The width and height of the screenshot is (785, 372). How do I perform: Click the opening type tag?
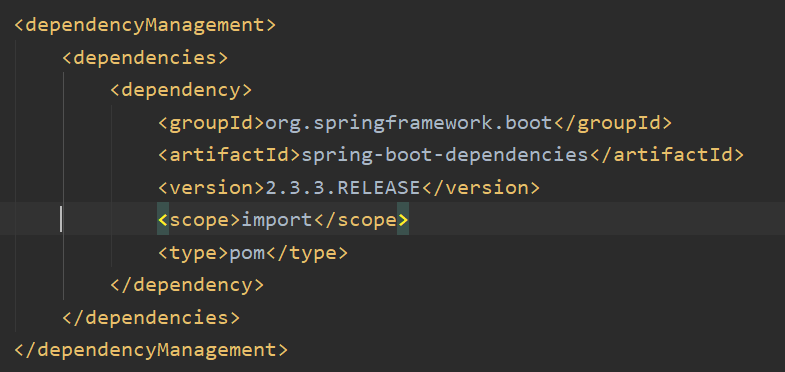coord(194,253)
